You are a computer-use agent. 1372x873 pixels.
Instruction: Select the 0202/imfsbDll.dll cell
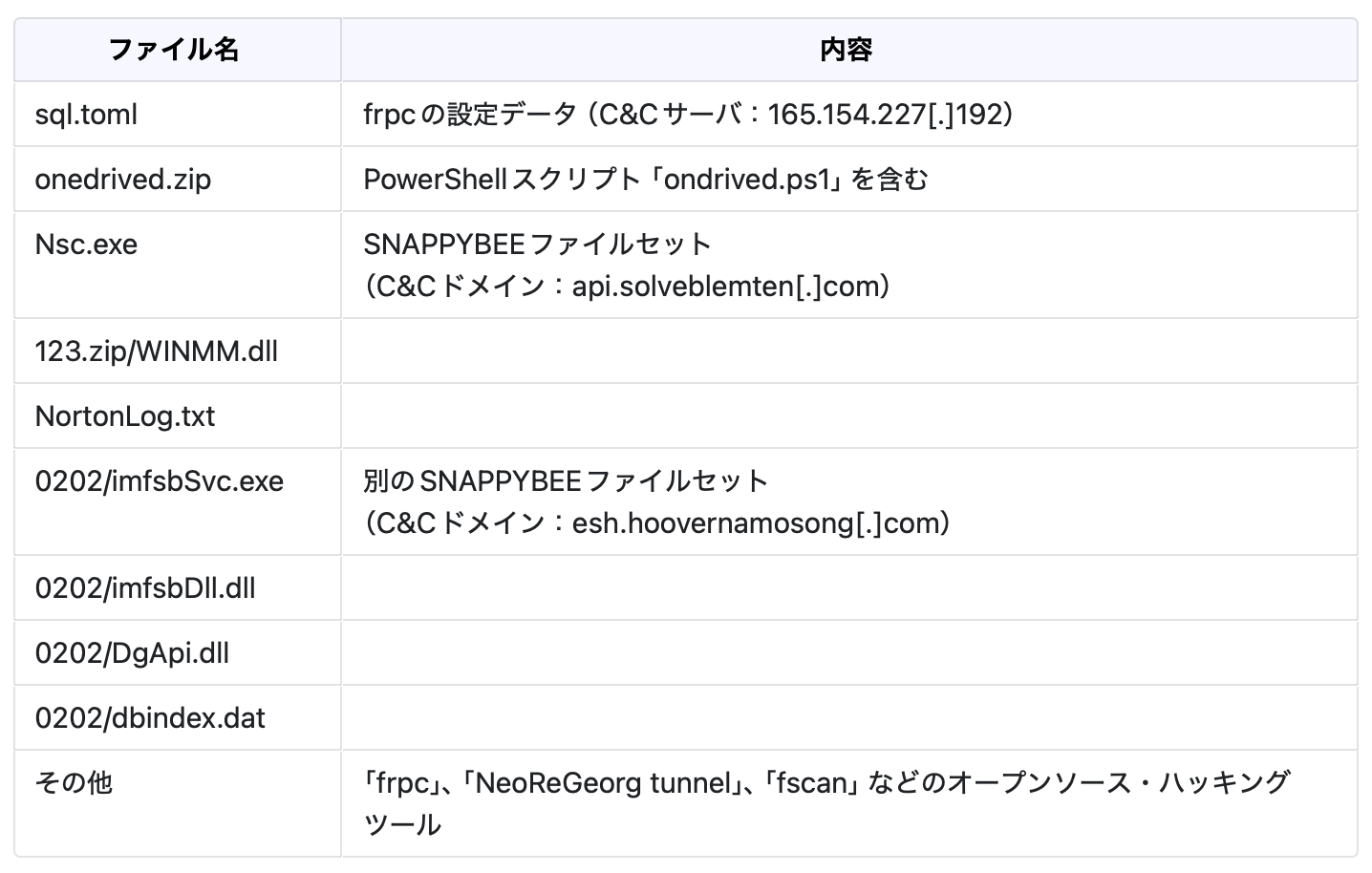pos(145,588)
